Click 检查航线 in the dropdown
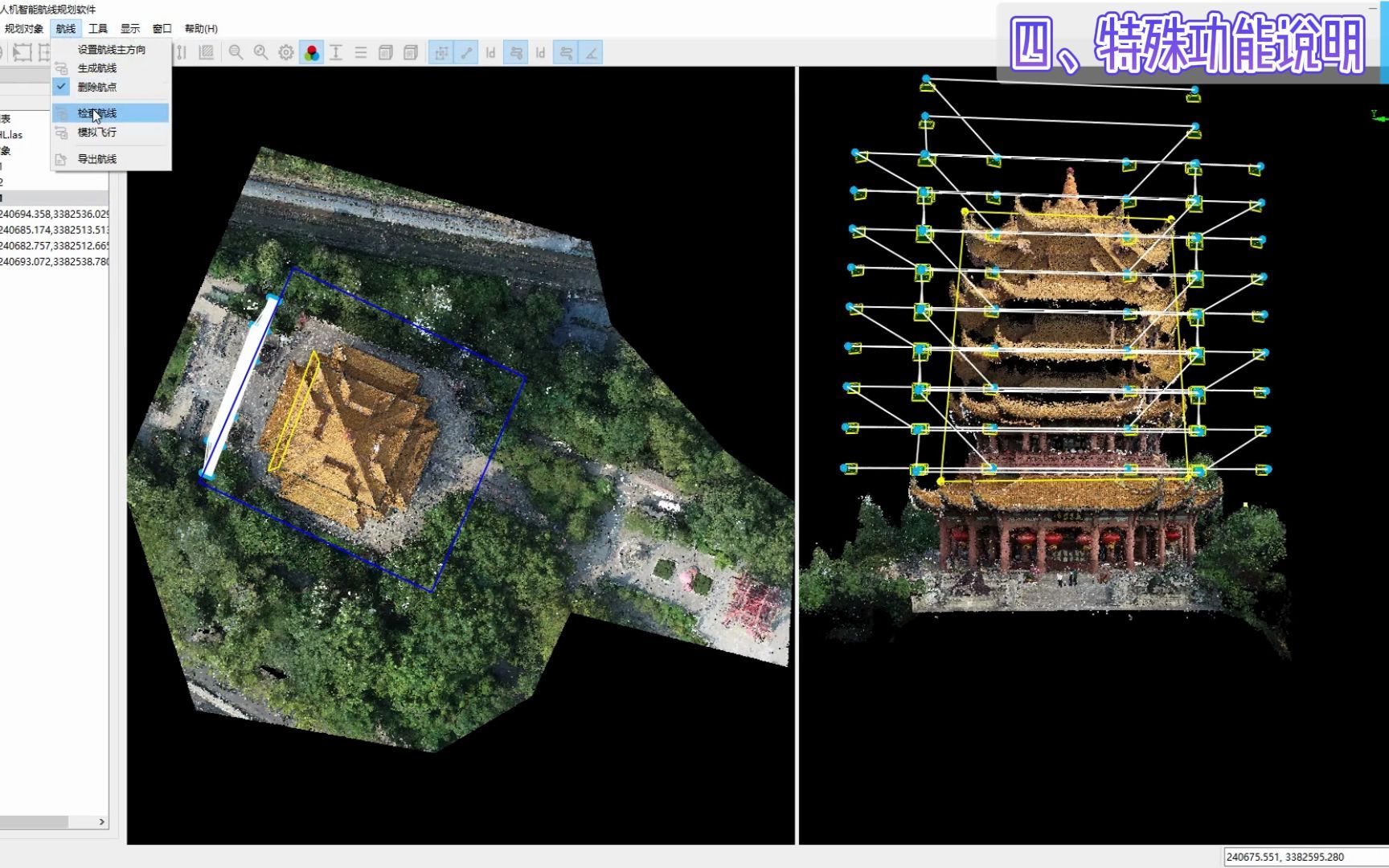Screen dimensions: 1389x868 pyautogui.click(x=111, y=113)
